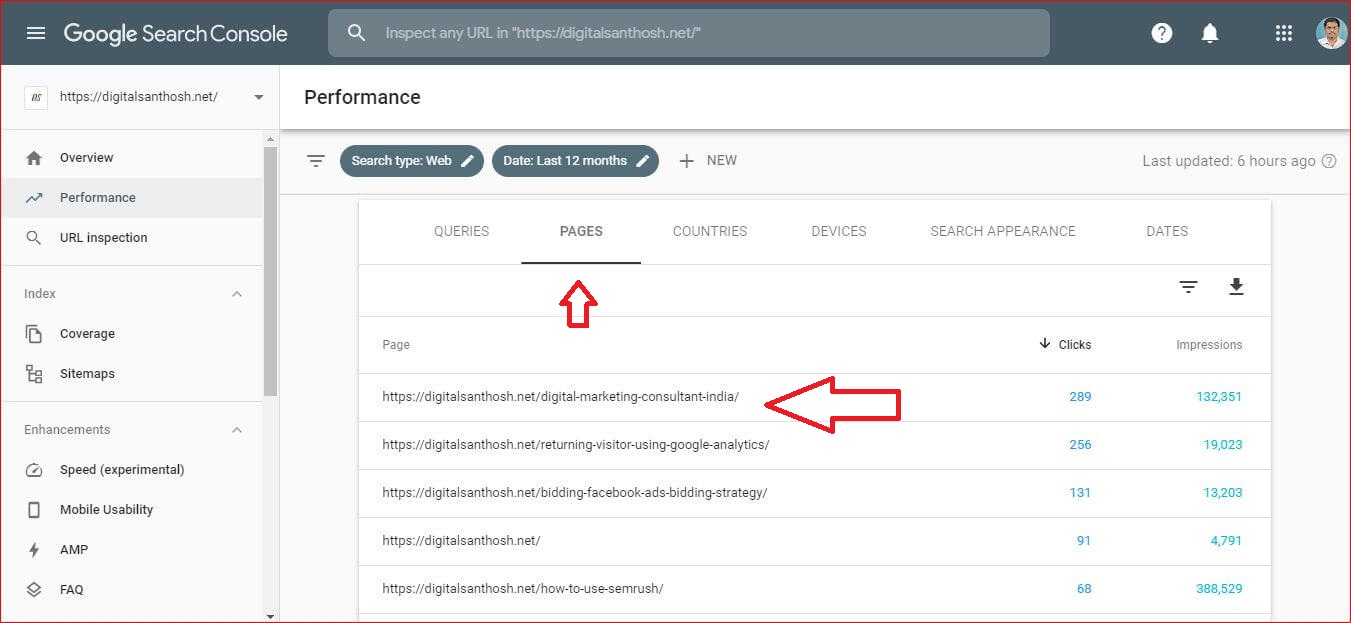
Task: Click the Performance trend icon
Action: [x=34, y=198]
